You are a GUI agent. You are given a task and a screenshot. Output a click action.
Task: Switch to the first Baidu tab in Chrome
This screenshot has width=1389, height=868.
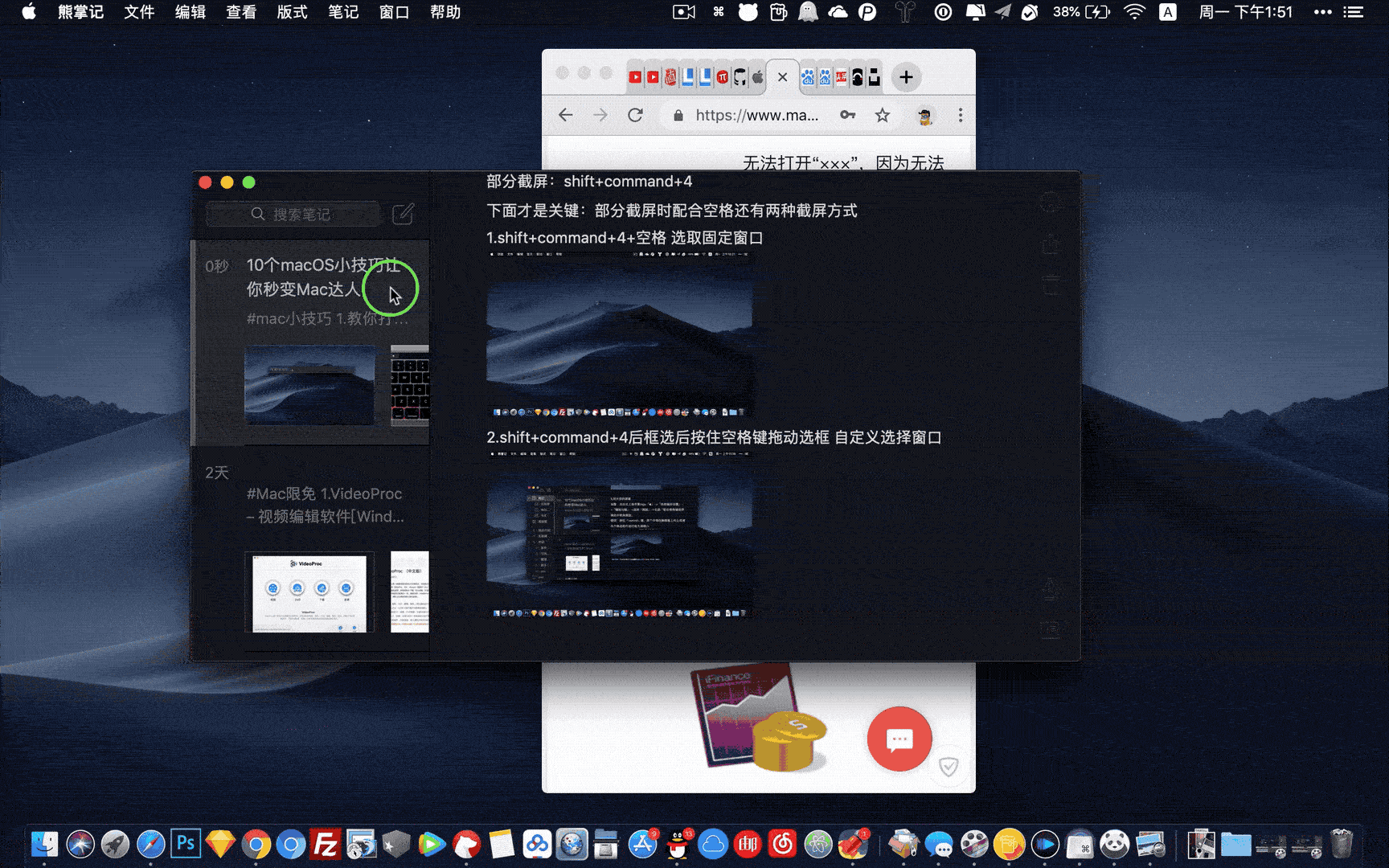click(807, 77)
